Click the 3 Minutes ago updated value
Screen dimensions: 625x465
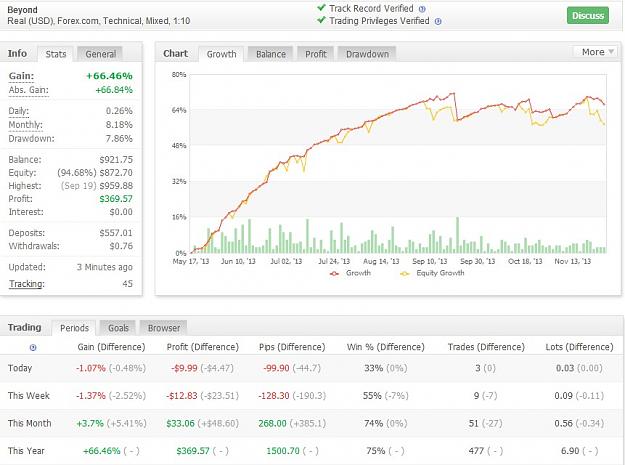tap(104, 267)
